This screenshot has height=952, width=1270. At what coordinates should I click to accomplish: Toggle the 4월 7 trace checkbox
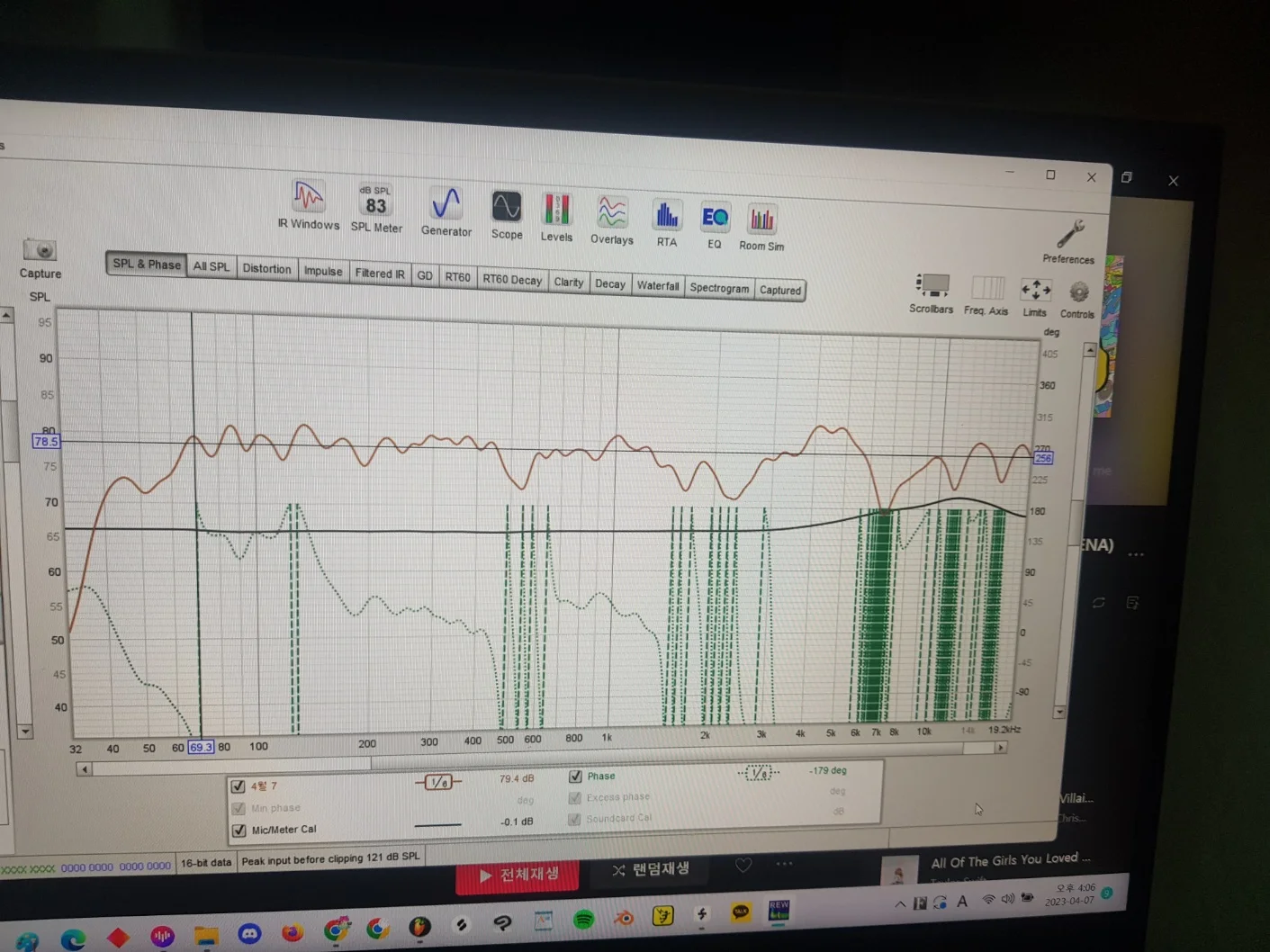tap(238, 786)
